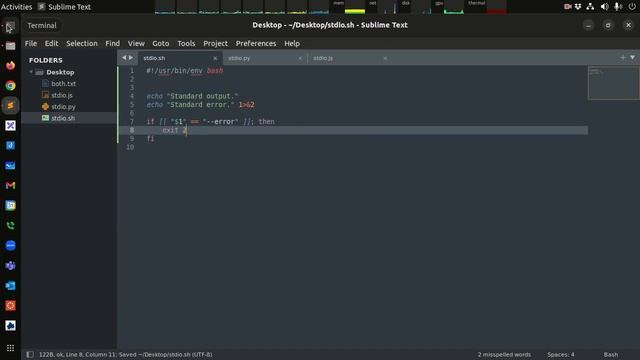The width and height of the screenshot is (640, 360).
Task: Change syntax via Bash selector
Action: [x=611, y=354]
